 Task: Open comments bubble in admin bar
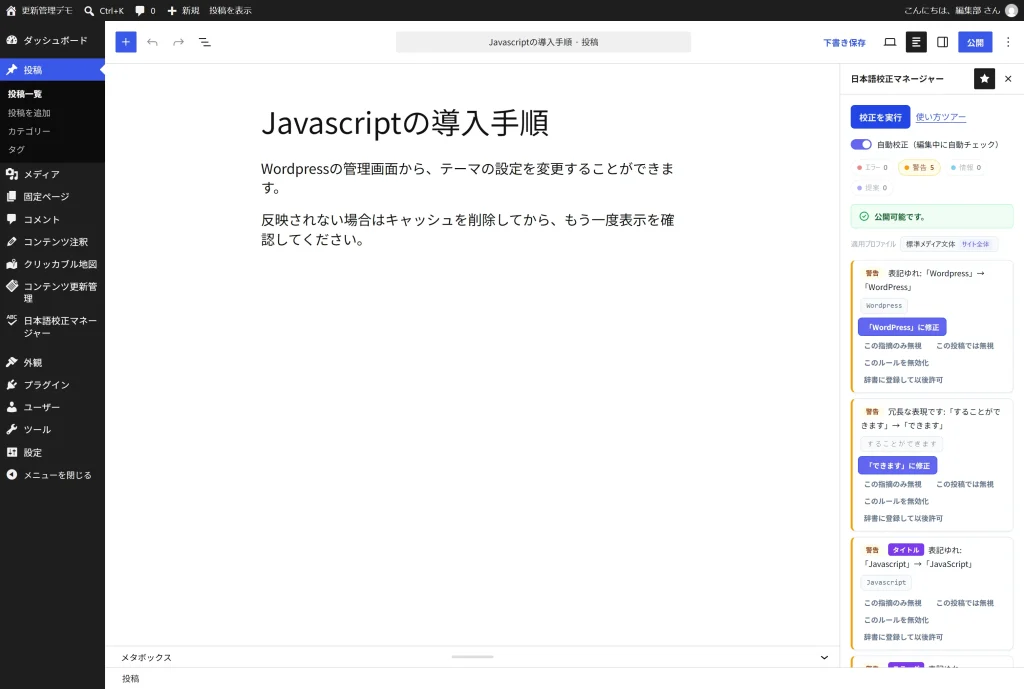pyautogui.click(x=145, y=10)
